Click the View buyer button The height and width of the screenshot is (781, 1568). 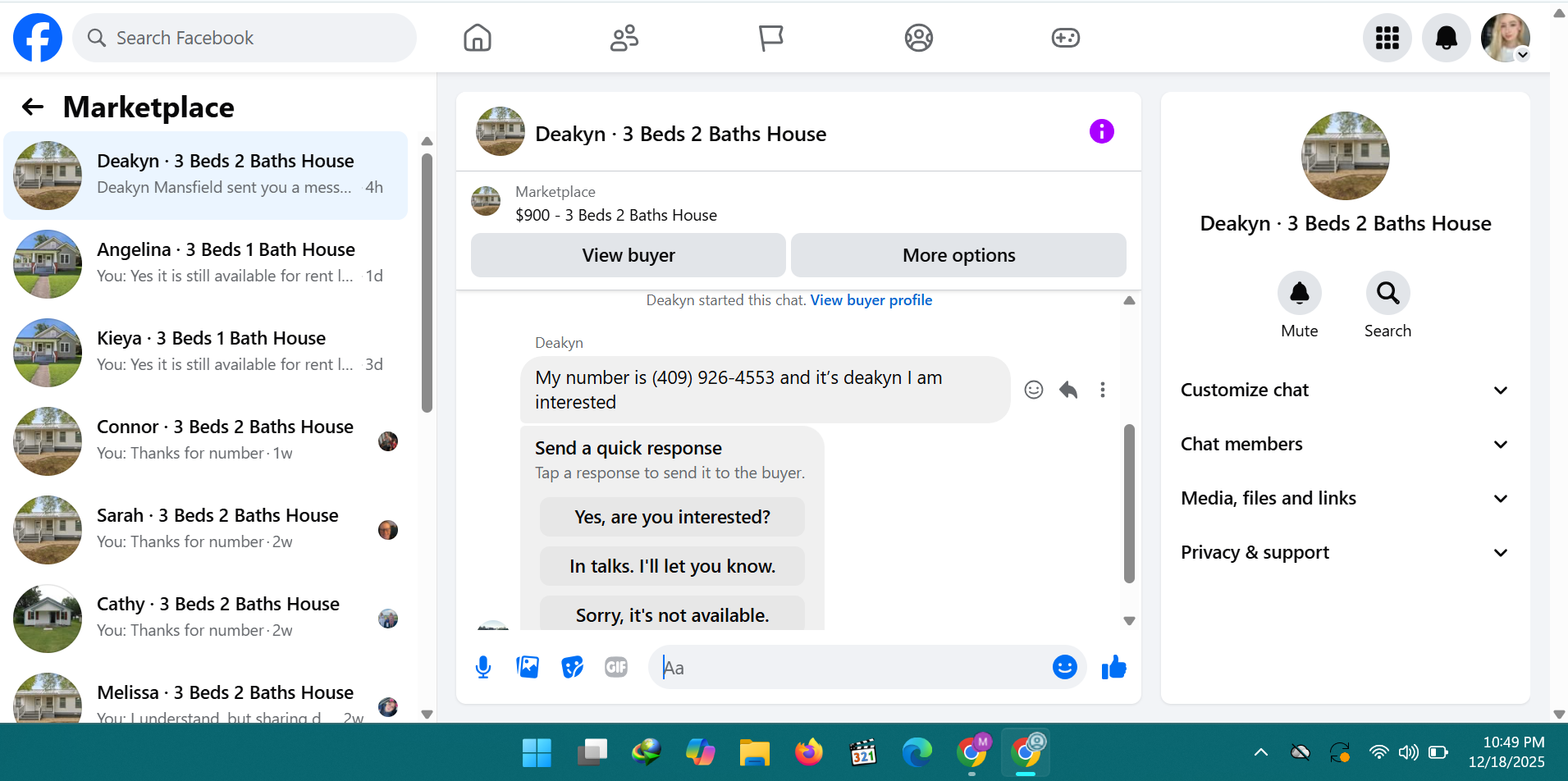pyautogui.click(x=629, y=255)
